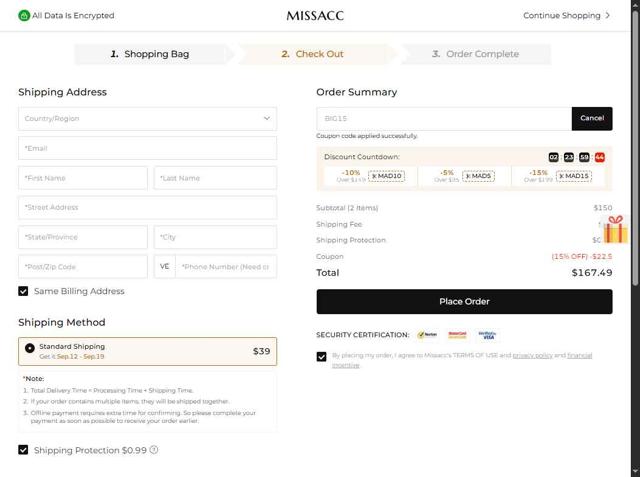
Task: Click the Verified by Visa badge
Action: (487, 335)
